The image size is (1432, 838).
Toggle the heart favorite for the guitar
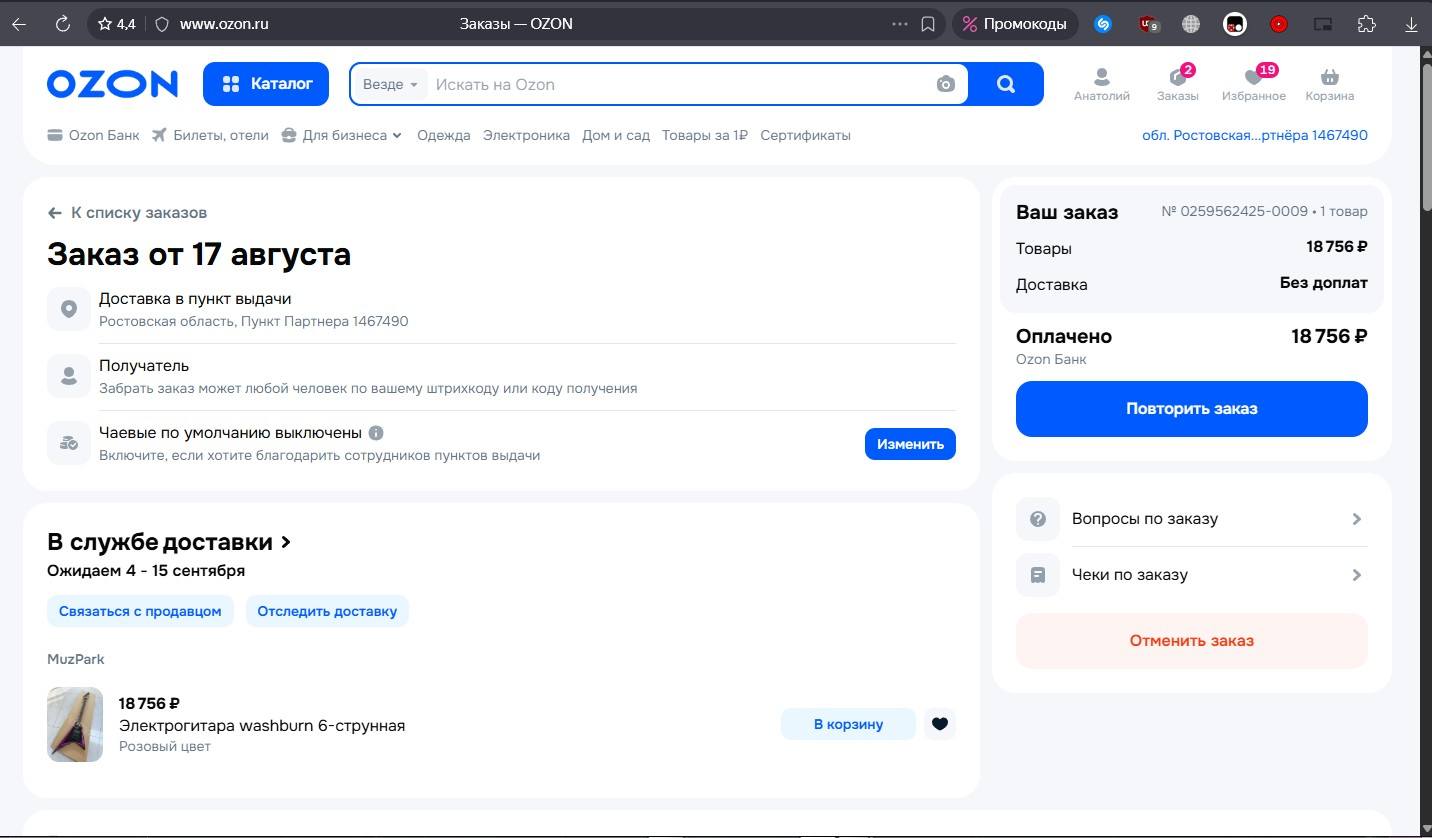point(939,724)
